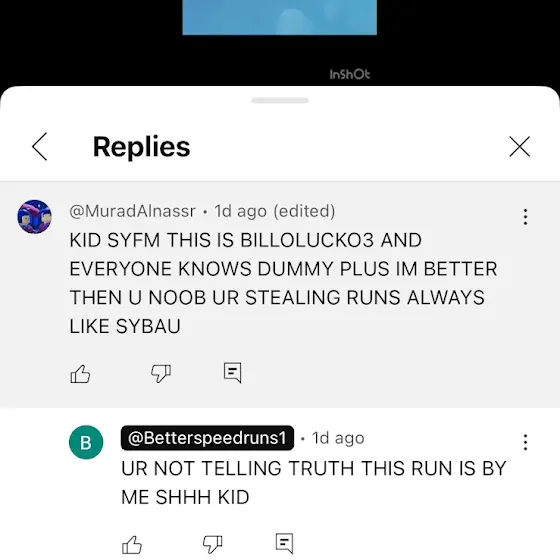Tap the sheet drag handle bar
Image resolution: width=560 pixels, height=560 pixels.
[280, 101]
